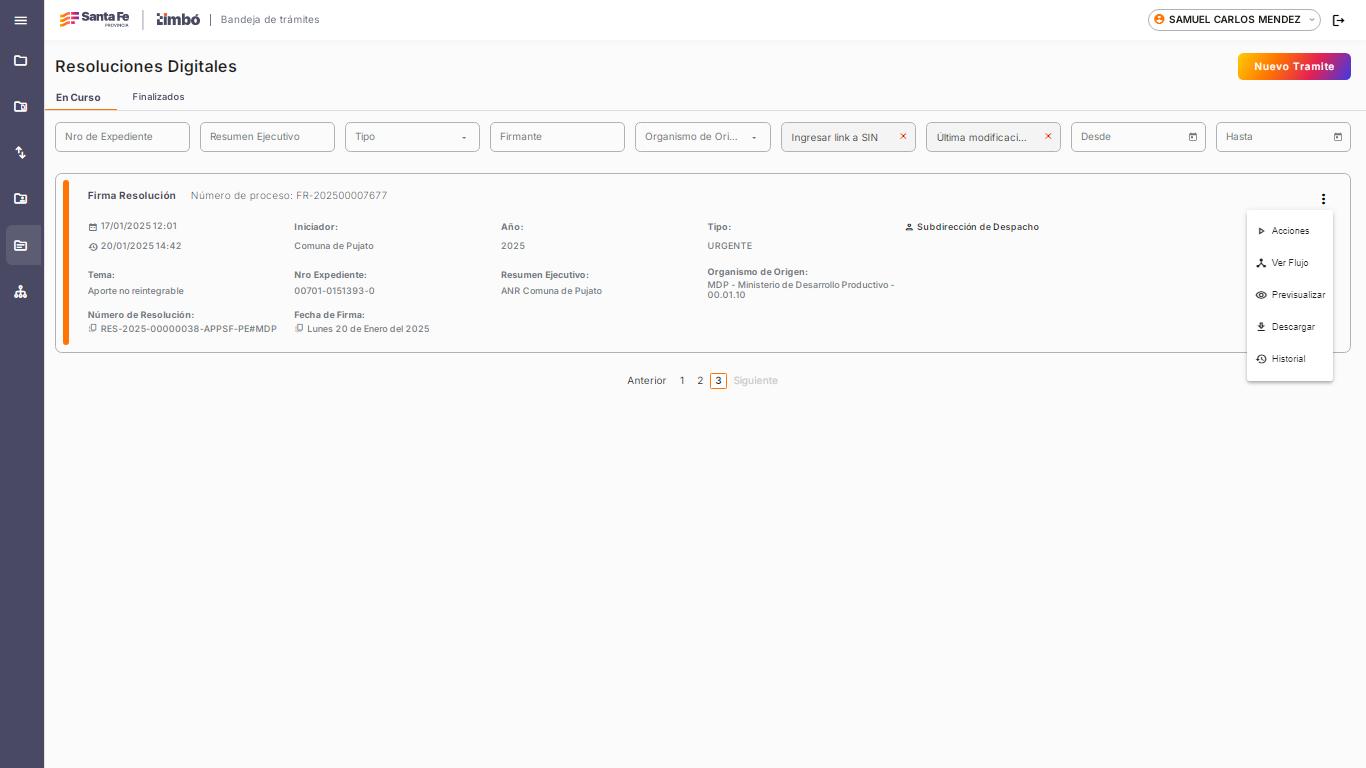This screenshot has height=768, width=1366.
Task: Expand the Tipo dropdown filter
Action: pyautogui.click(x=412, y=137)
